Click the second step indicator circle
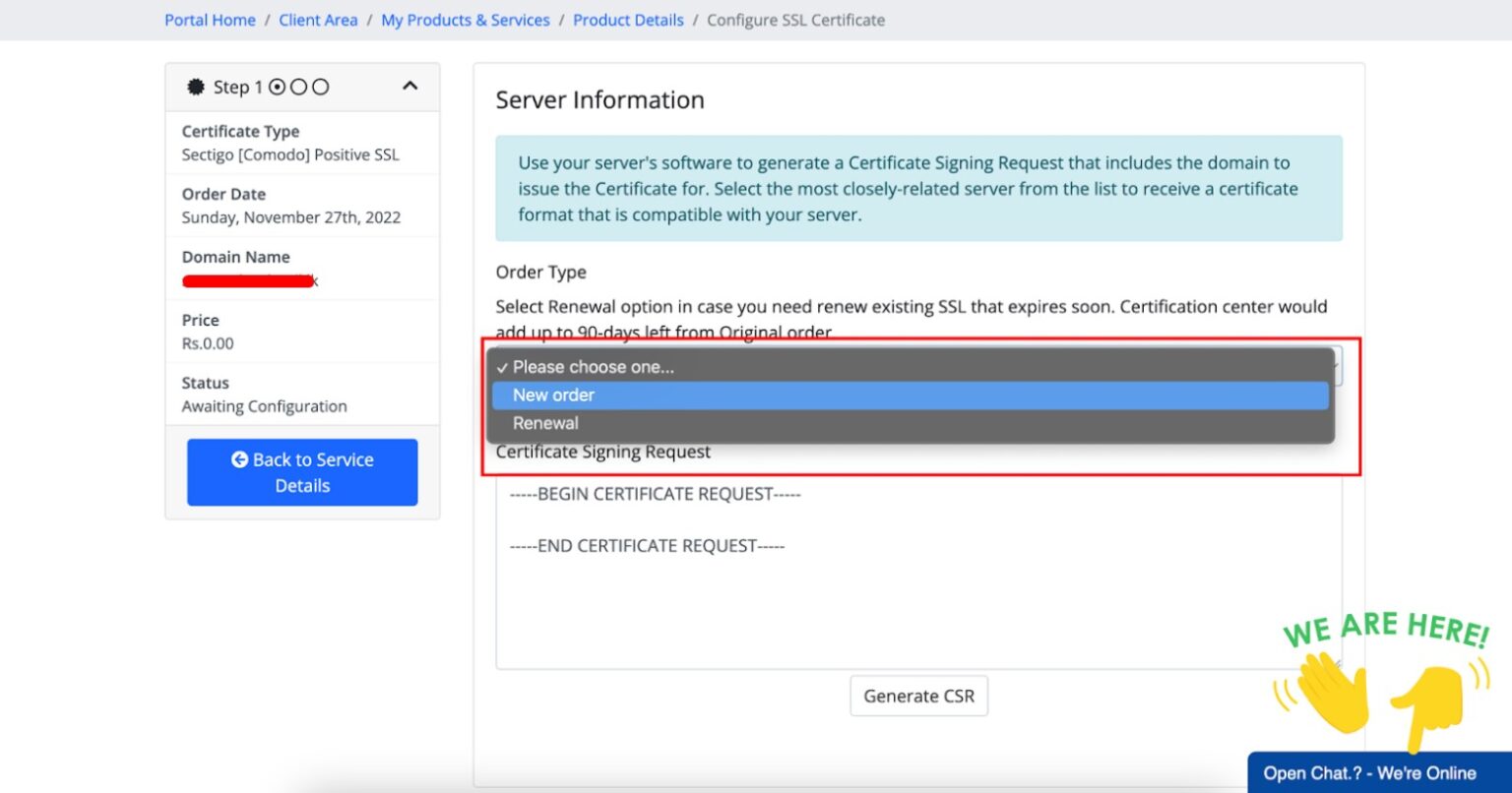The image size is (1512, 793). pyautogui.click(x=298, y=88)
